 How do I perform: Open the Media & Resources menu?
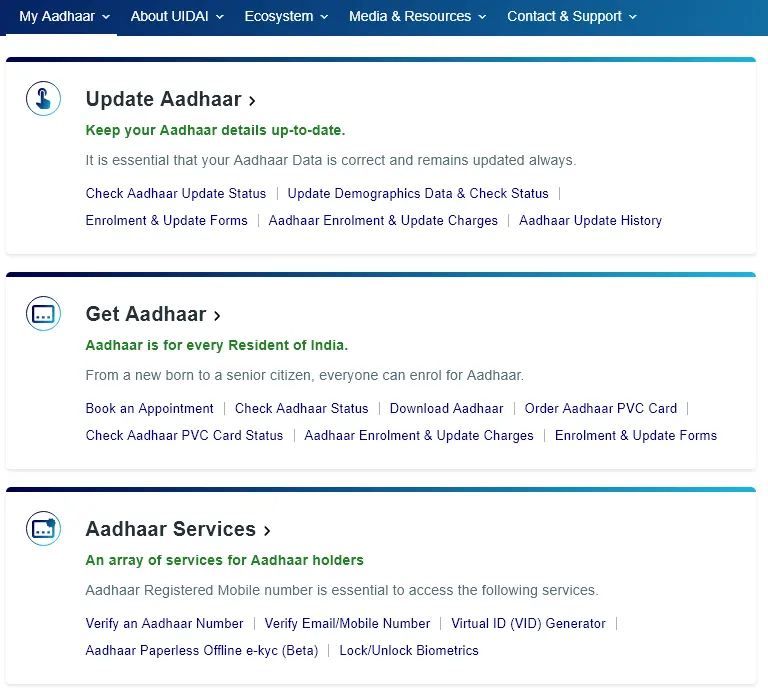click(417, 16)
